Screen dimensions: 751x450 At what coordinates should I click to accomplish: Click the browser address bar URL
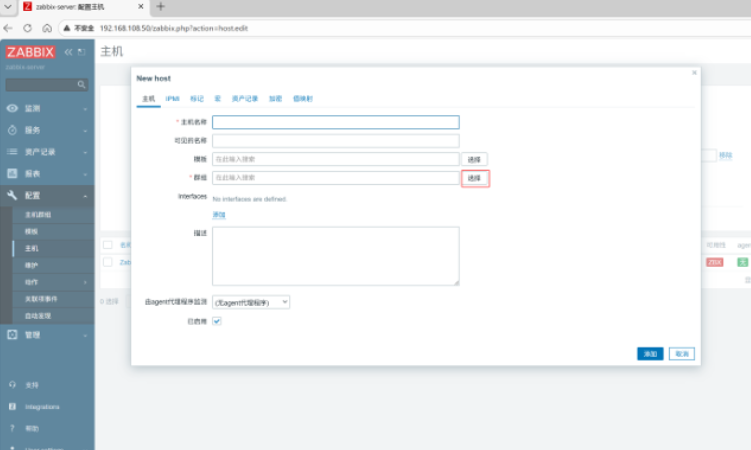(x=173, y=28)
